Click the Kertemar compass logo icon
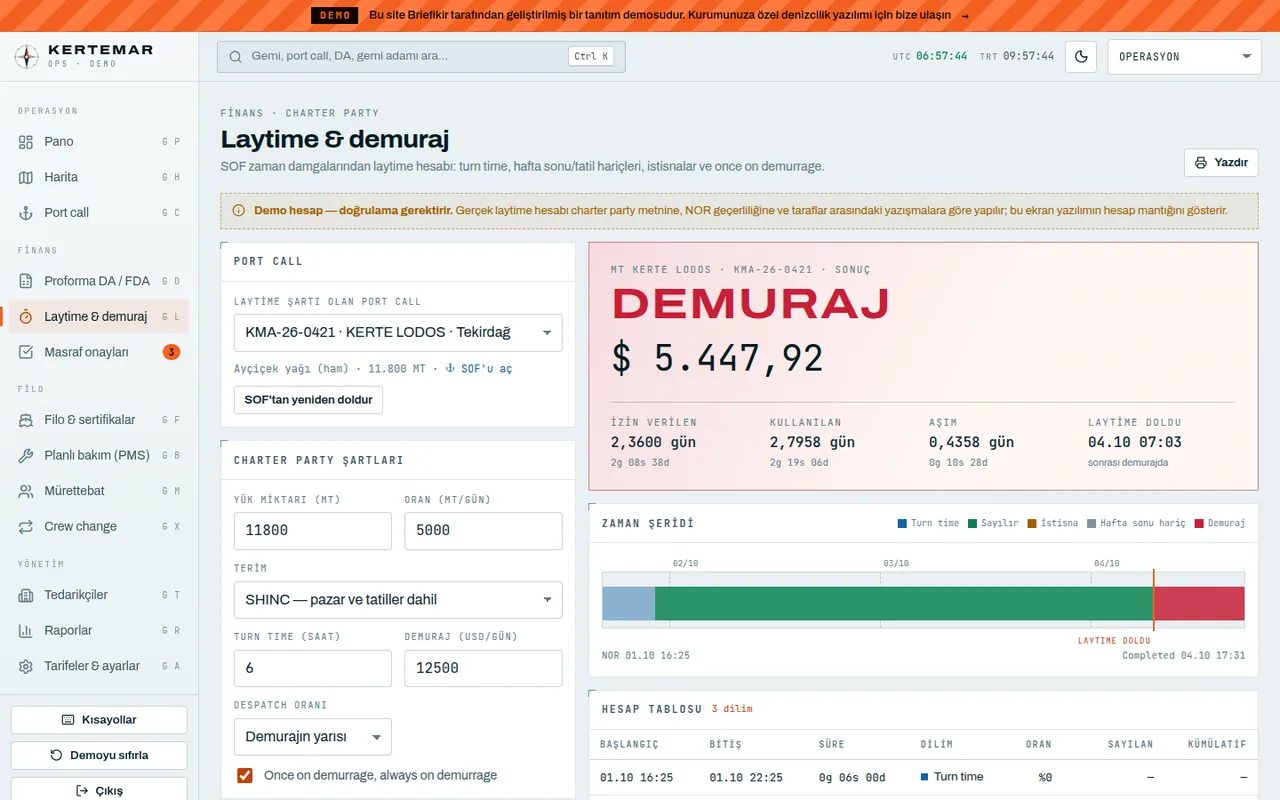The height and width of the screenshot is (800, 1280). (x=27, y=56)
